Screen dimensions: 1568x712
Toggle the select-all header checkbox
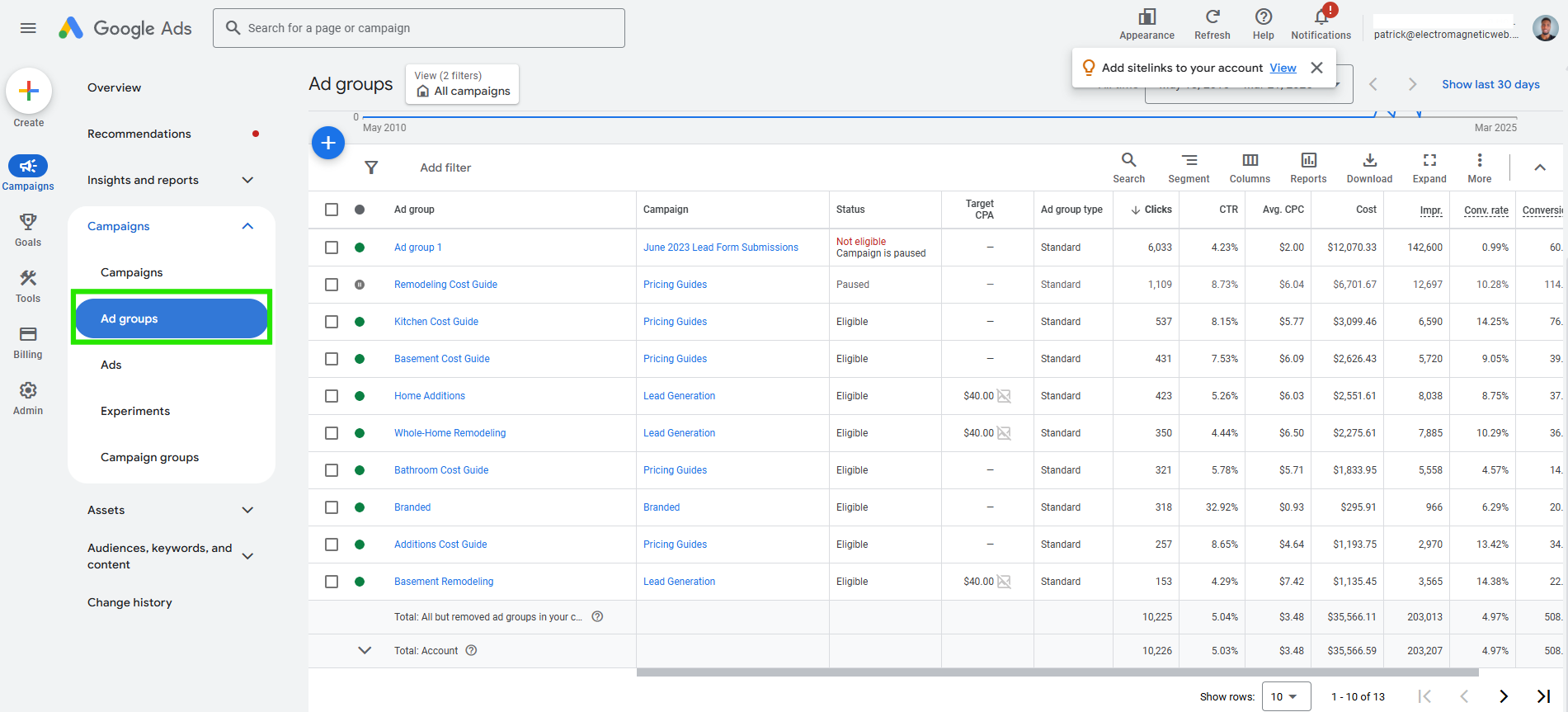click(332, 210)
